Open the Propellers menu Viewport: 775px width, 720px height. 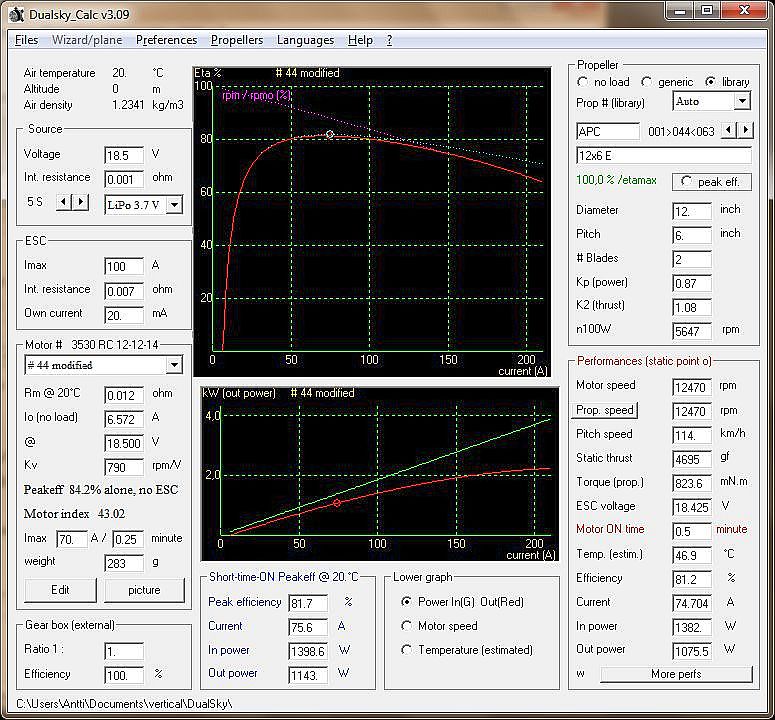click(x=237, y=40)
